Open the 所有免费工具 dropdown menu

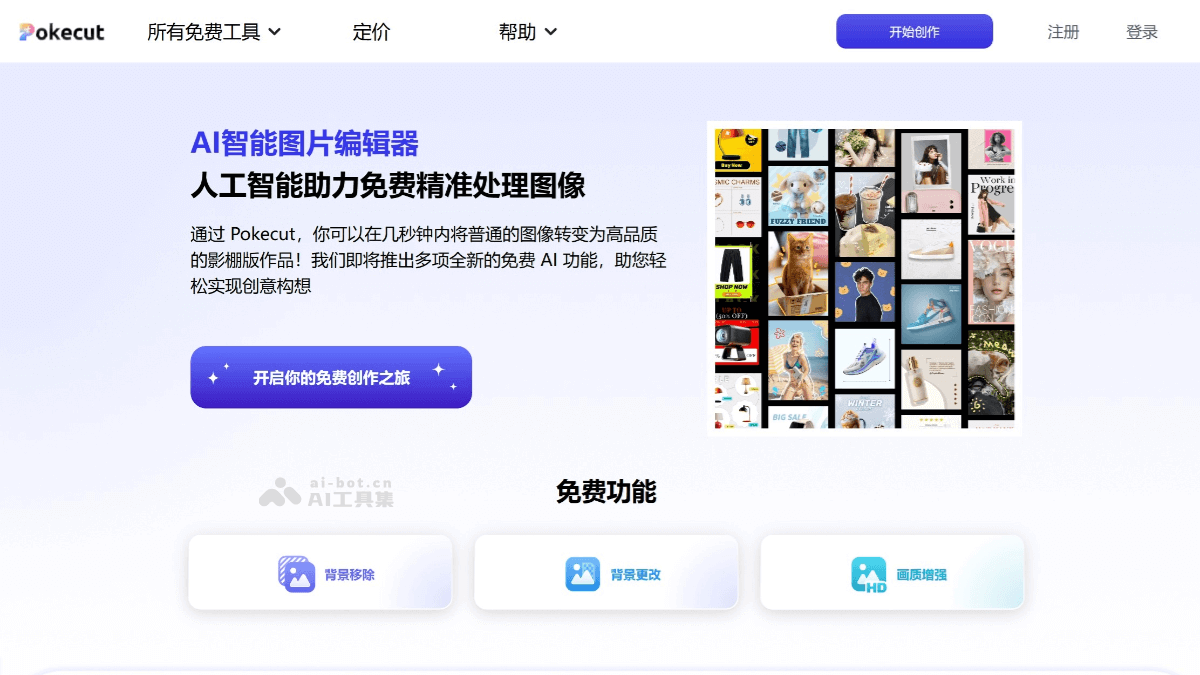click(207, 31)
